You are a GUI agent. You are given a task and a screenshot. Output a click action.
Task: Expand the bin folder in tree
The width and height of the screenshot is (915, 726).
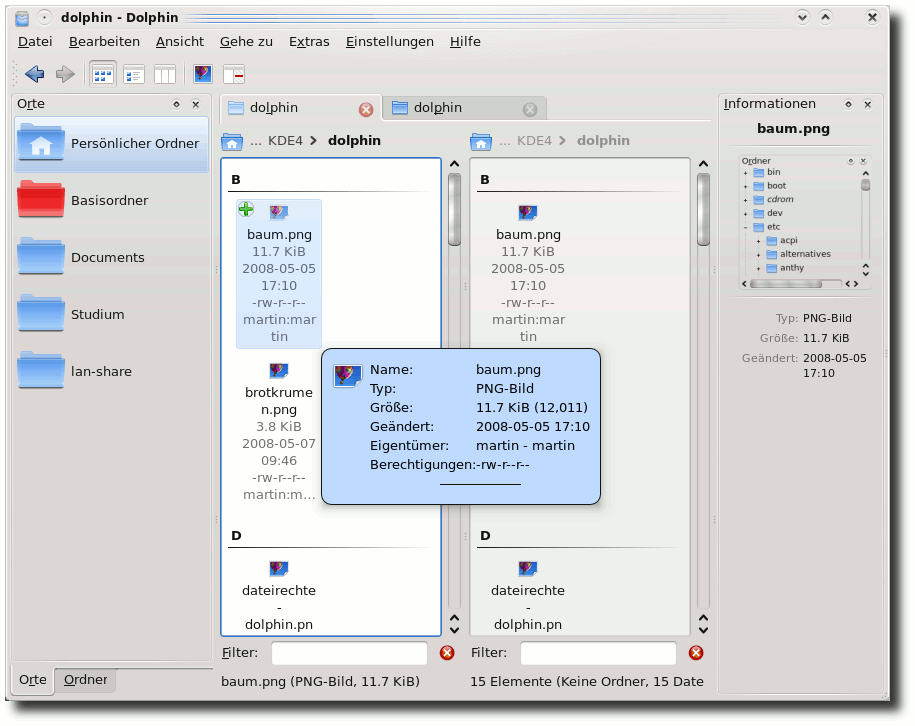pos(745,173)
